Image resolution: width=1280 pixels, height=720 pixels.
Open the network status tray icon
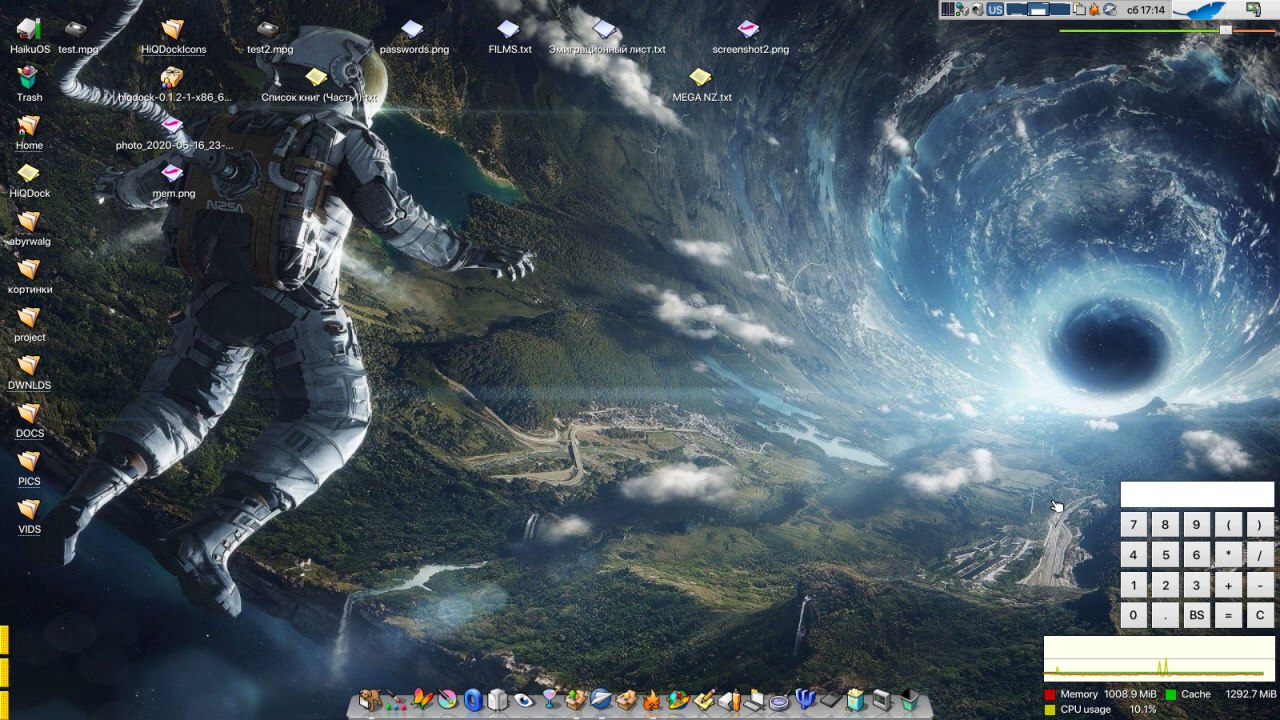click(962, 9)
